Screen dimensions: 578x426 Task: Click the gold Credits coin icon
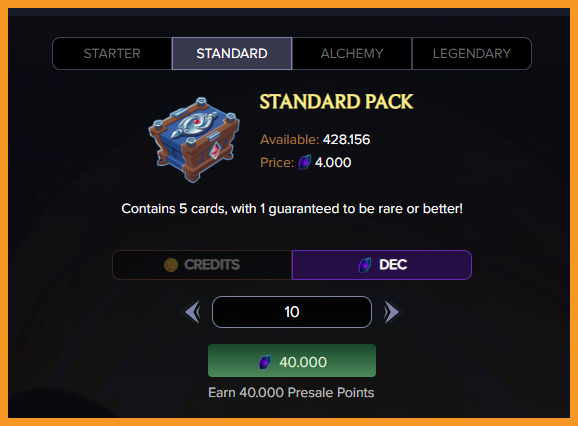click(171, 265)
